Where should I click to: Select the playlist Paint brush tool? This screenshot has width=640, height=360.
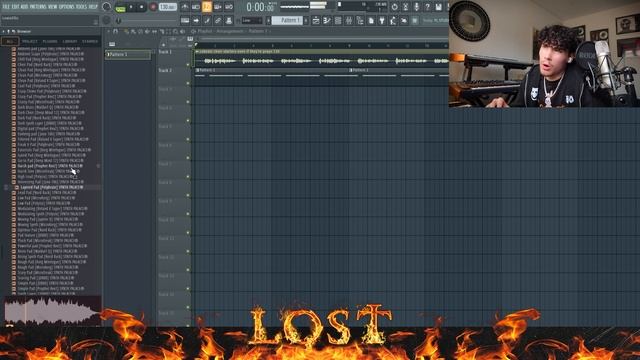coord(133,31)
